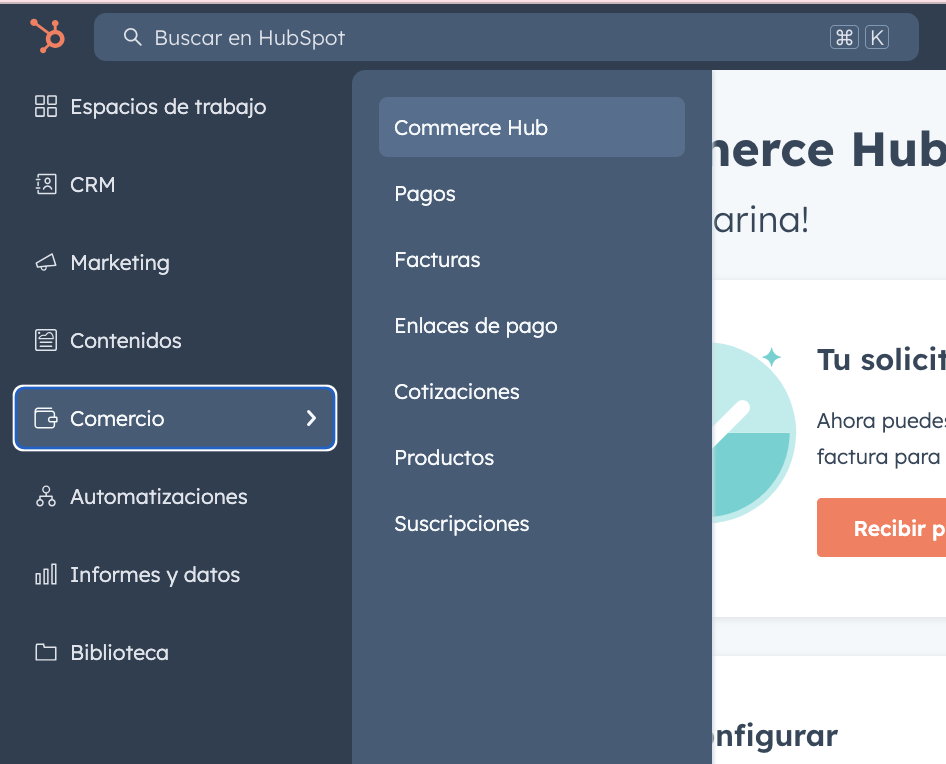946x764 pixels.
Task: Click the Comercio wallet icon
Action: point(44,418)
